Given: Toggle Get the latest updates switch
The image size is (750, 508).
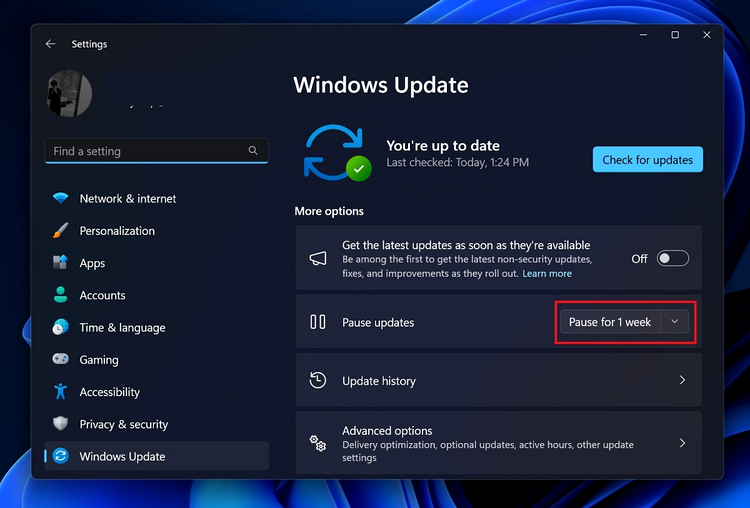Looking at the screenshot, I should tap(673, 258).
